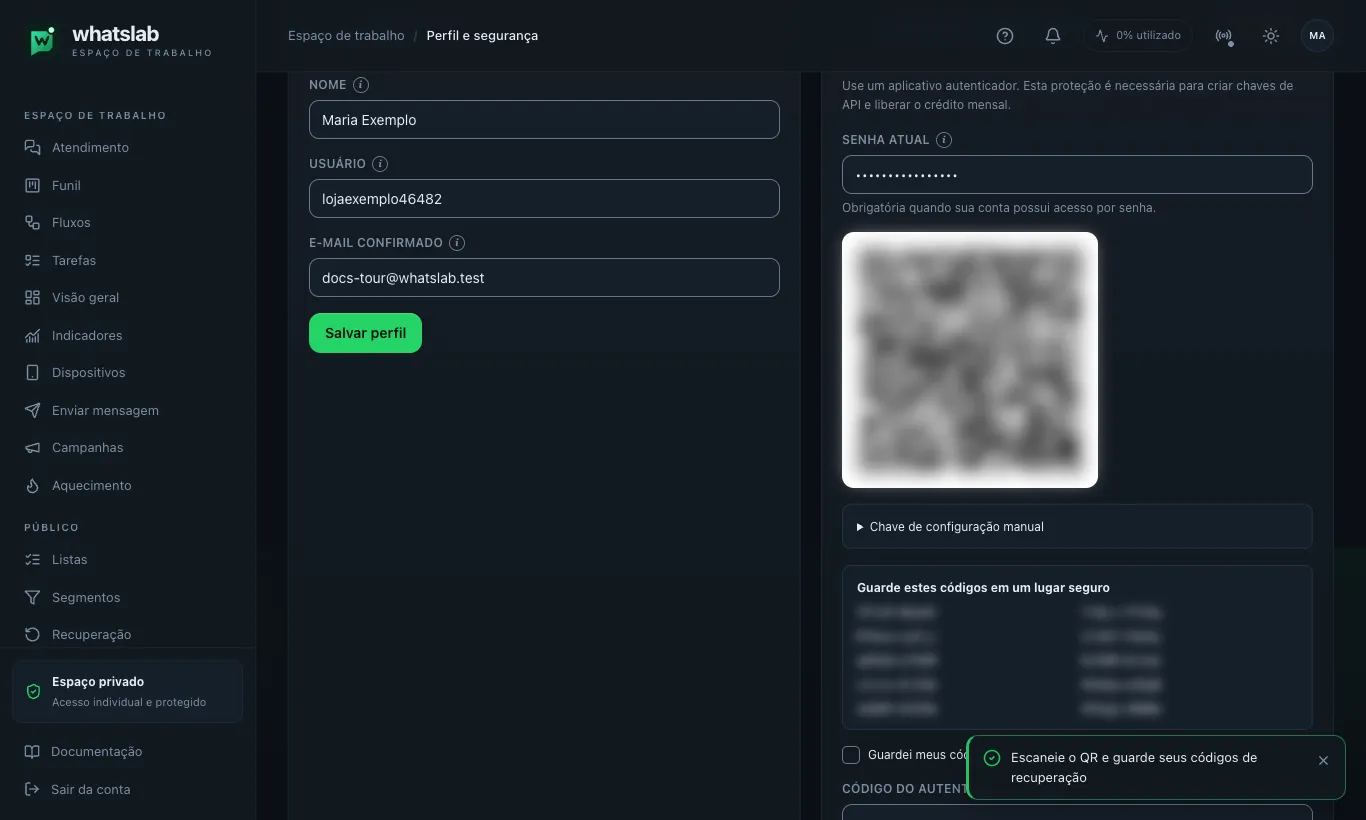Show info icon next to USUÁRIO label
The height and width of the screenshot is (820, 1366).
(x=380, y=164)
